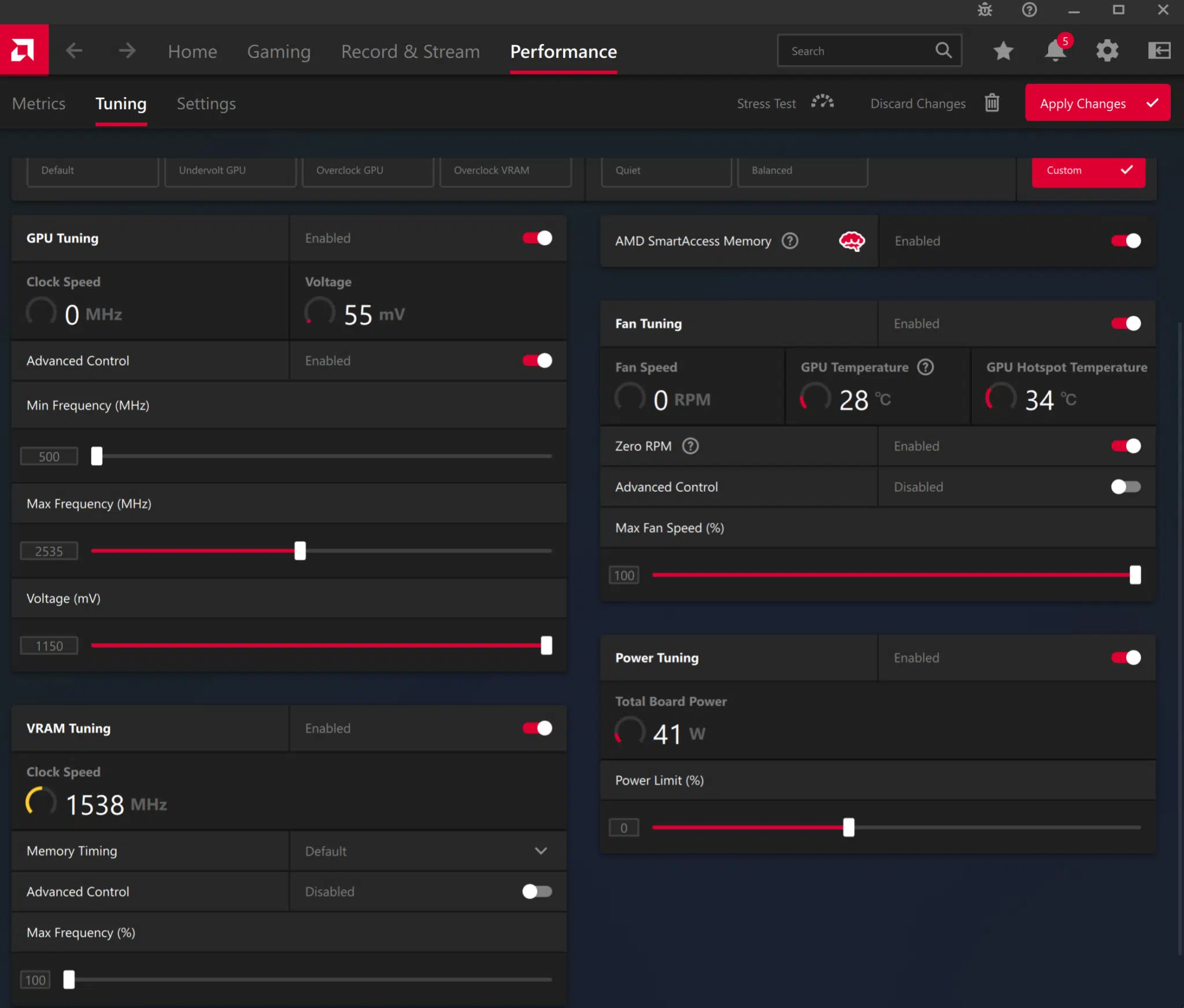
Task: Open the bug report icon
Action: 985,10
